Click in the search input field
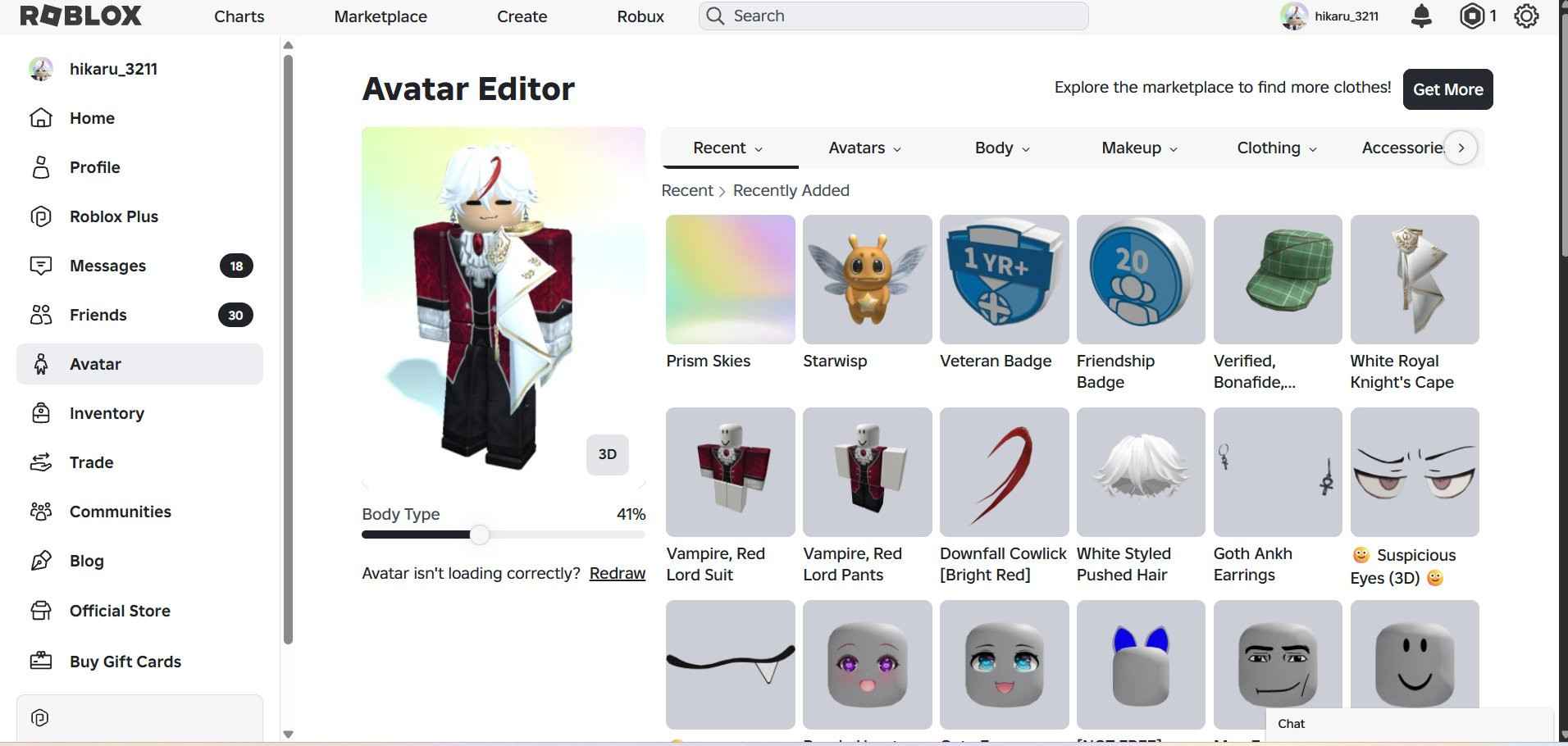This screenshot has width=1568, height=746. (894, 16)
